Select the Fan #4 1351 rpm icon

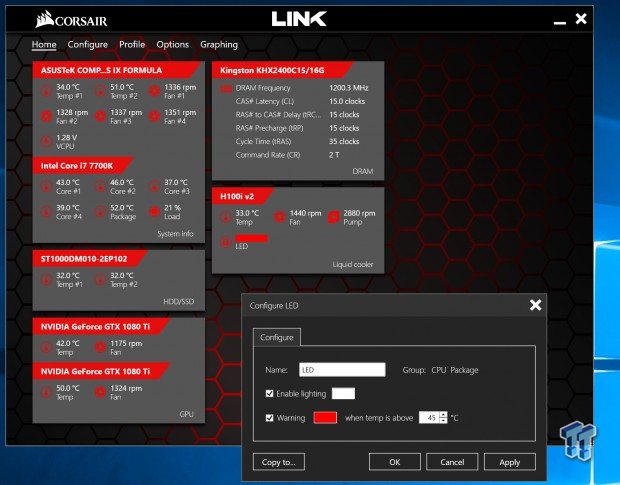pos(154,116)
